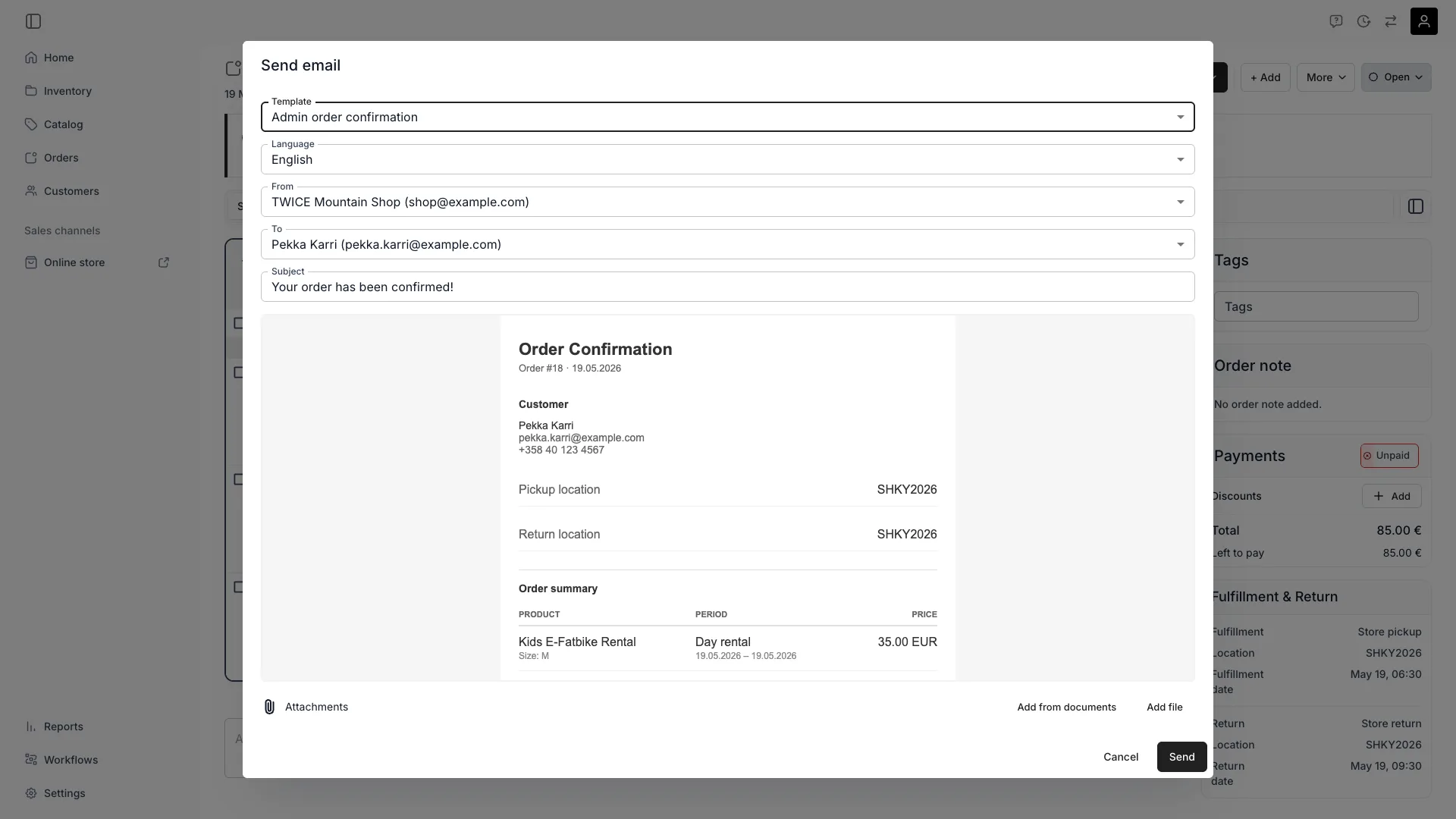
Task: Open Online store sales channel
Action: (74, 262)
